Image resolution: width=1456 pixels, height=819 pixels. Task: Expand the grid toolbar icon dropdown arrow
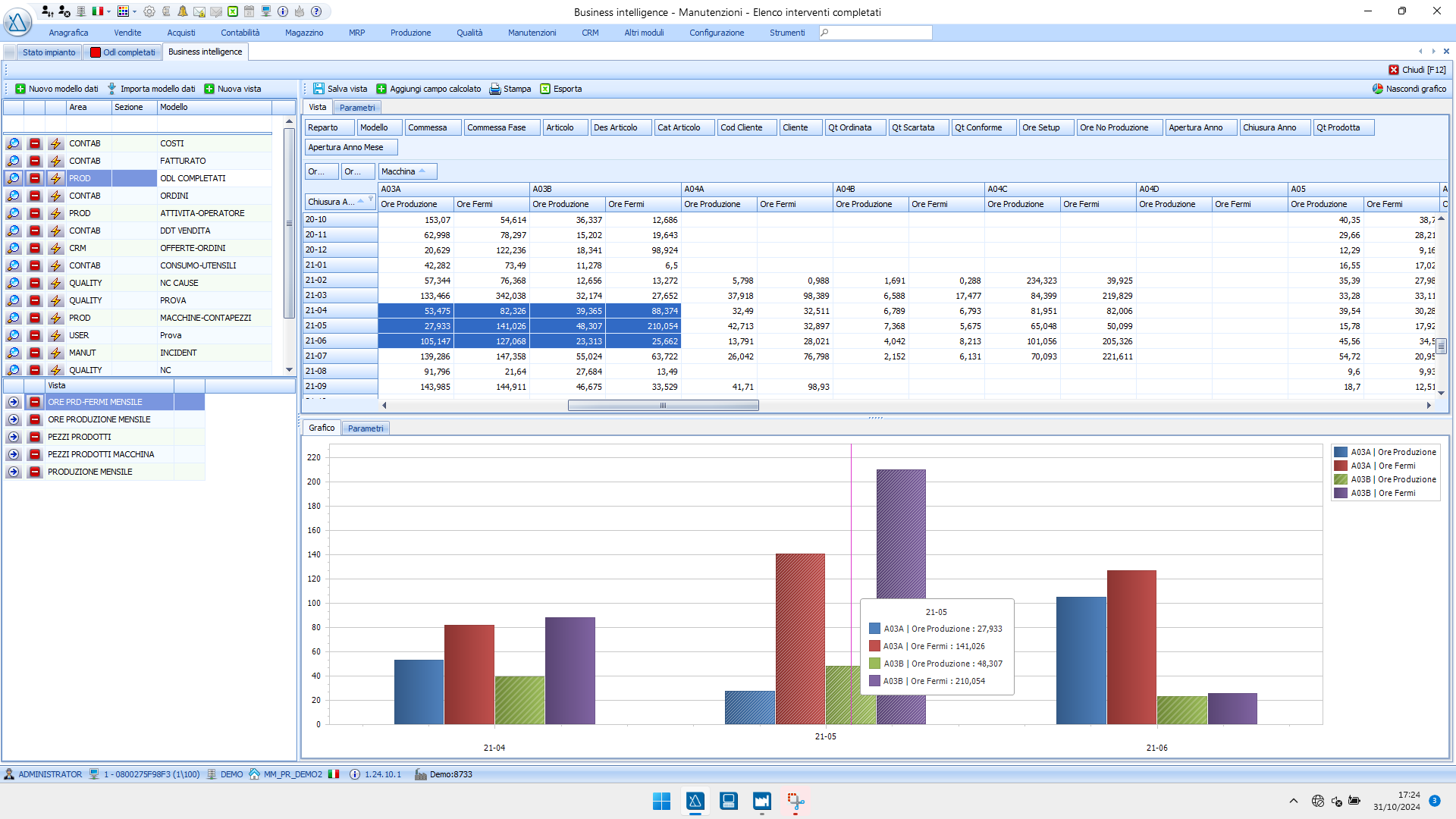click(135, 11)
